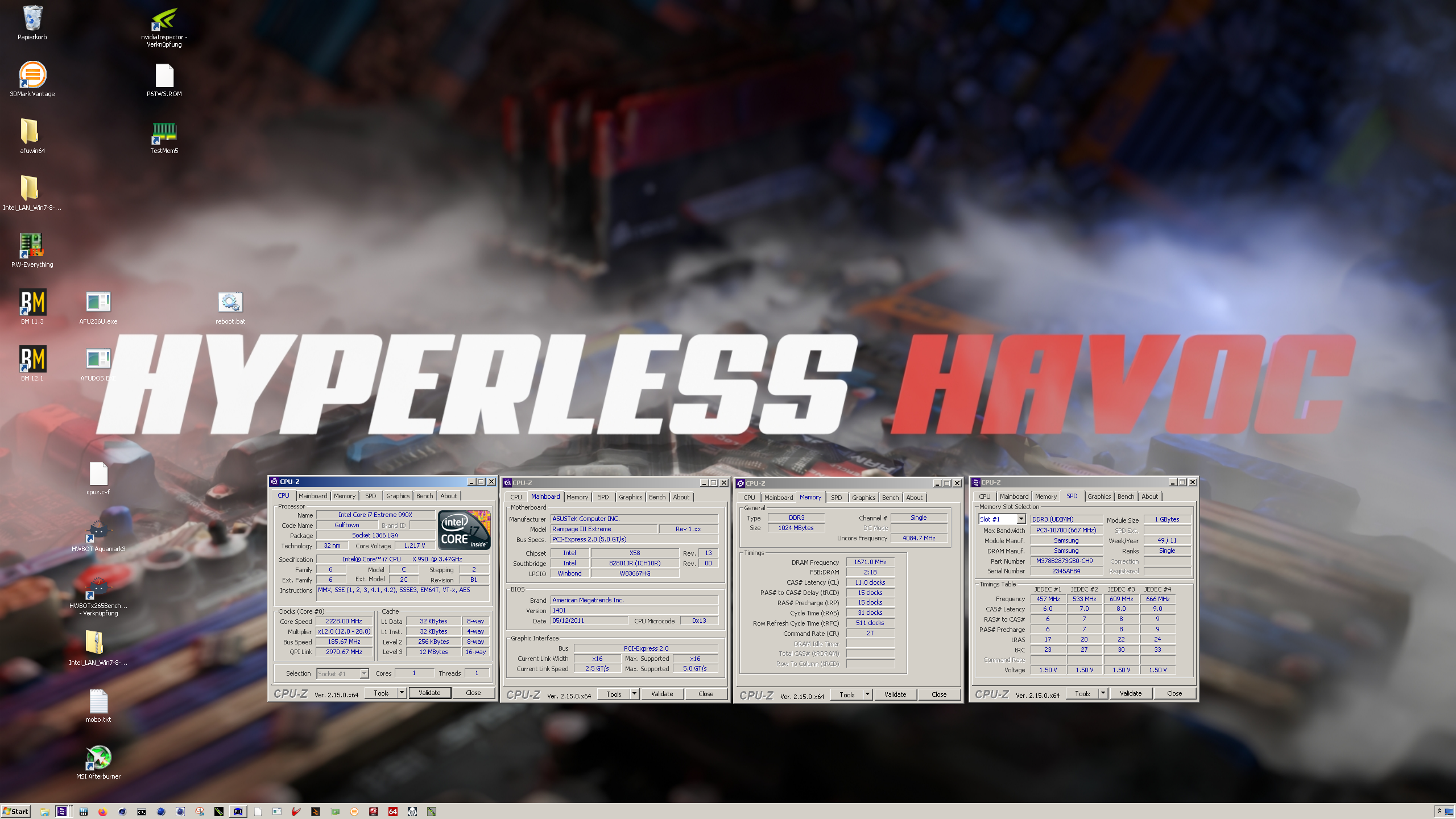The width and height of the screenshot is (1456, 819).
Task: Open the AMD FX taskbar icon
Action: tap(374, 812)
